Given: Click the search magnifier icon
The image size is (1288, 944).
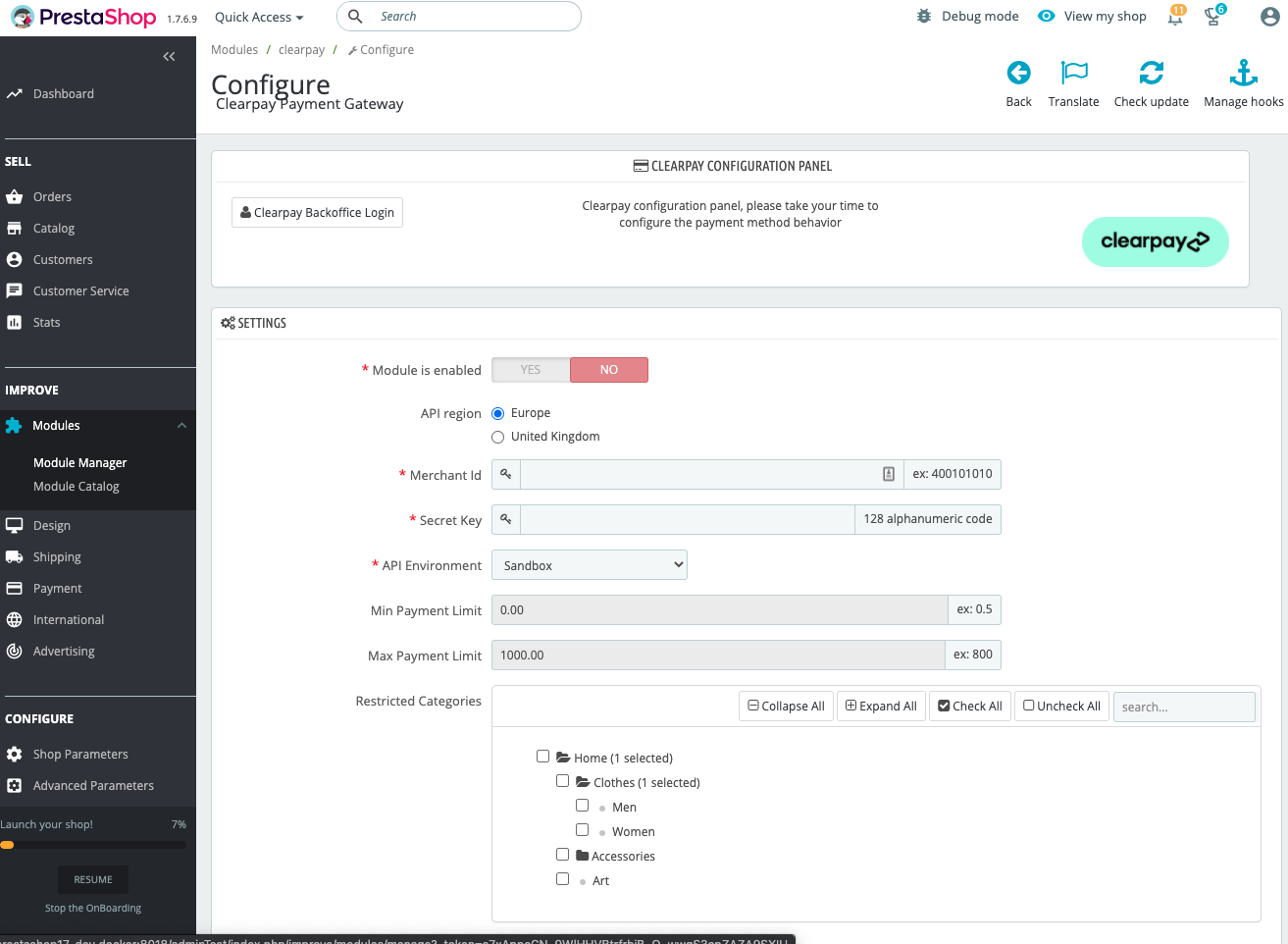Looking at the screenshot, I should coord(355,17).
